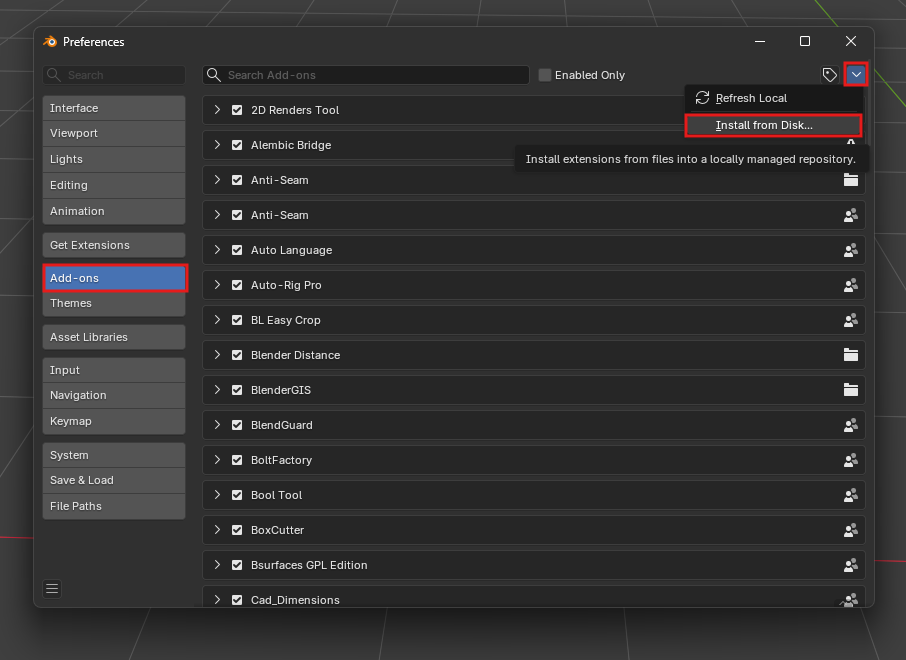Click the community icon on the BoxCutter row

point(851,530)
